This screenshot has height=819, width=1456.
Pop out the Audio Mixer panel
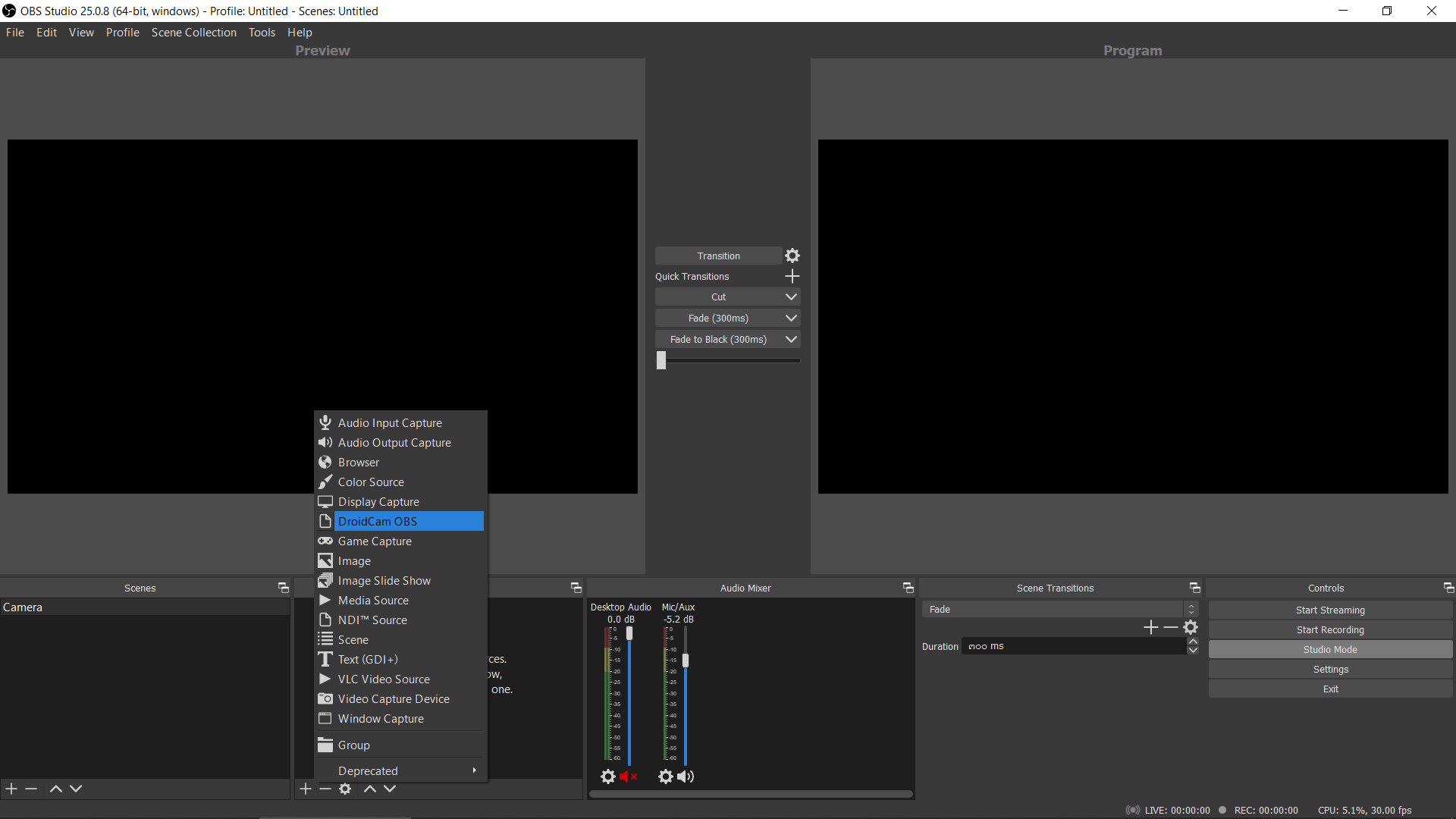coord(907,587)
